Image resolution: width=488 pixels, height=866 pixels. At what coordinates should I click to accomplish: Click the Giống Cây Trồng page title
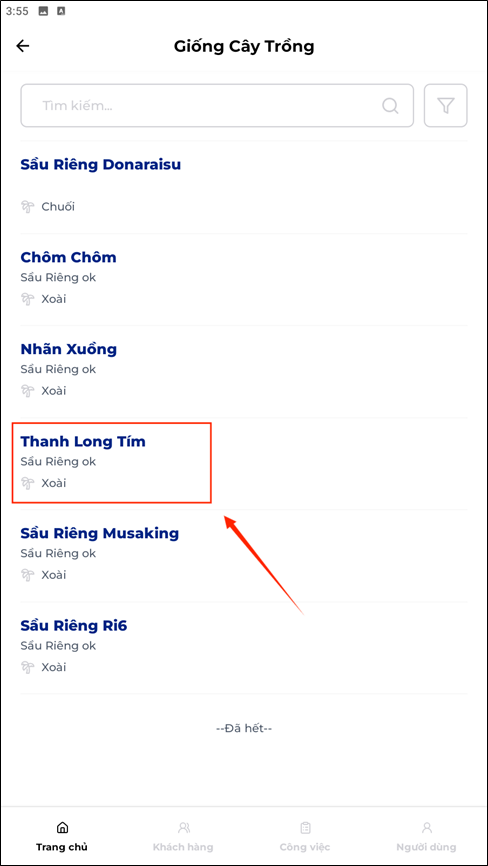pos(244,46)
